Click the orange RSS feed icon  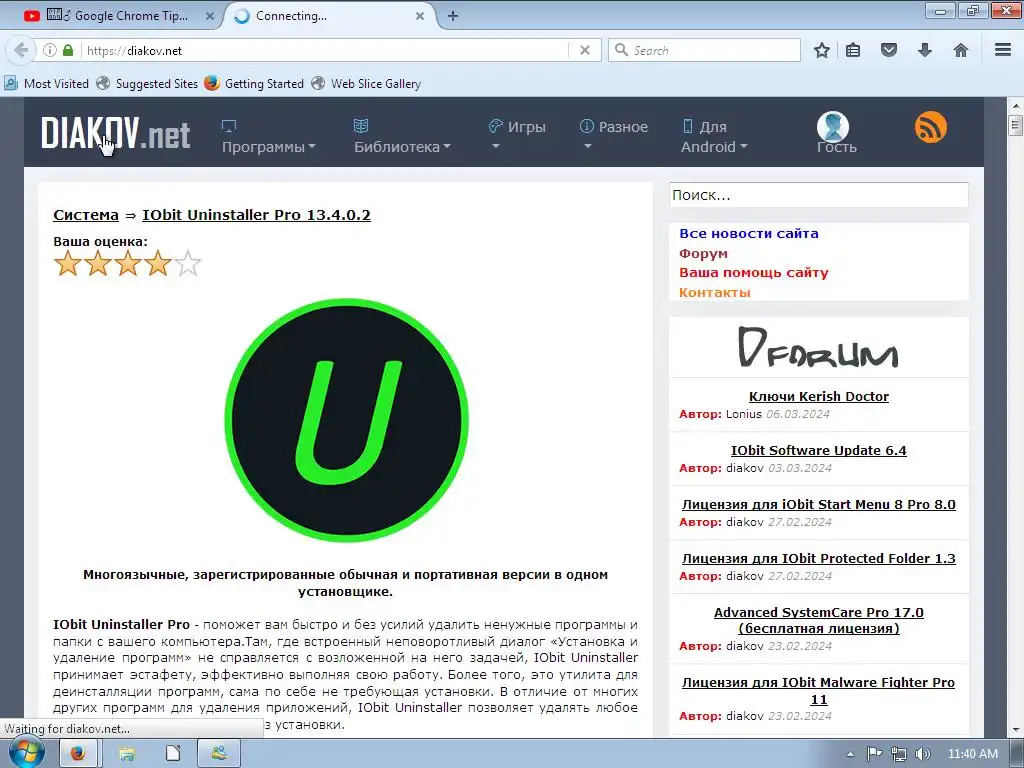tap(931, 127)
